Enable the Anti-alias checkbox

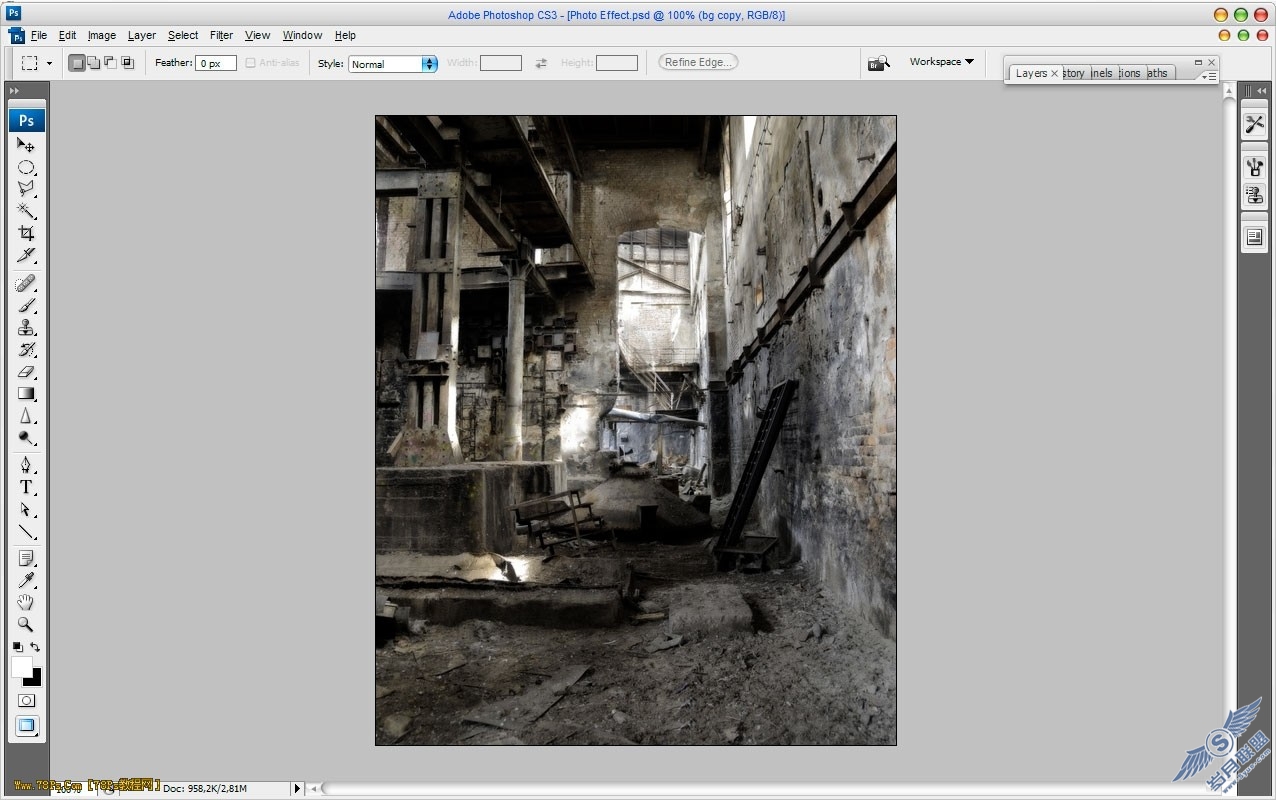click(x=250, y=63)
